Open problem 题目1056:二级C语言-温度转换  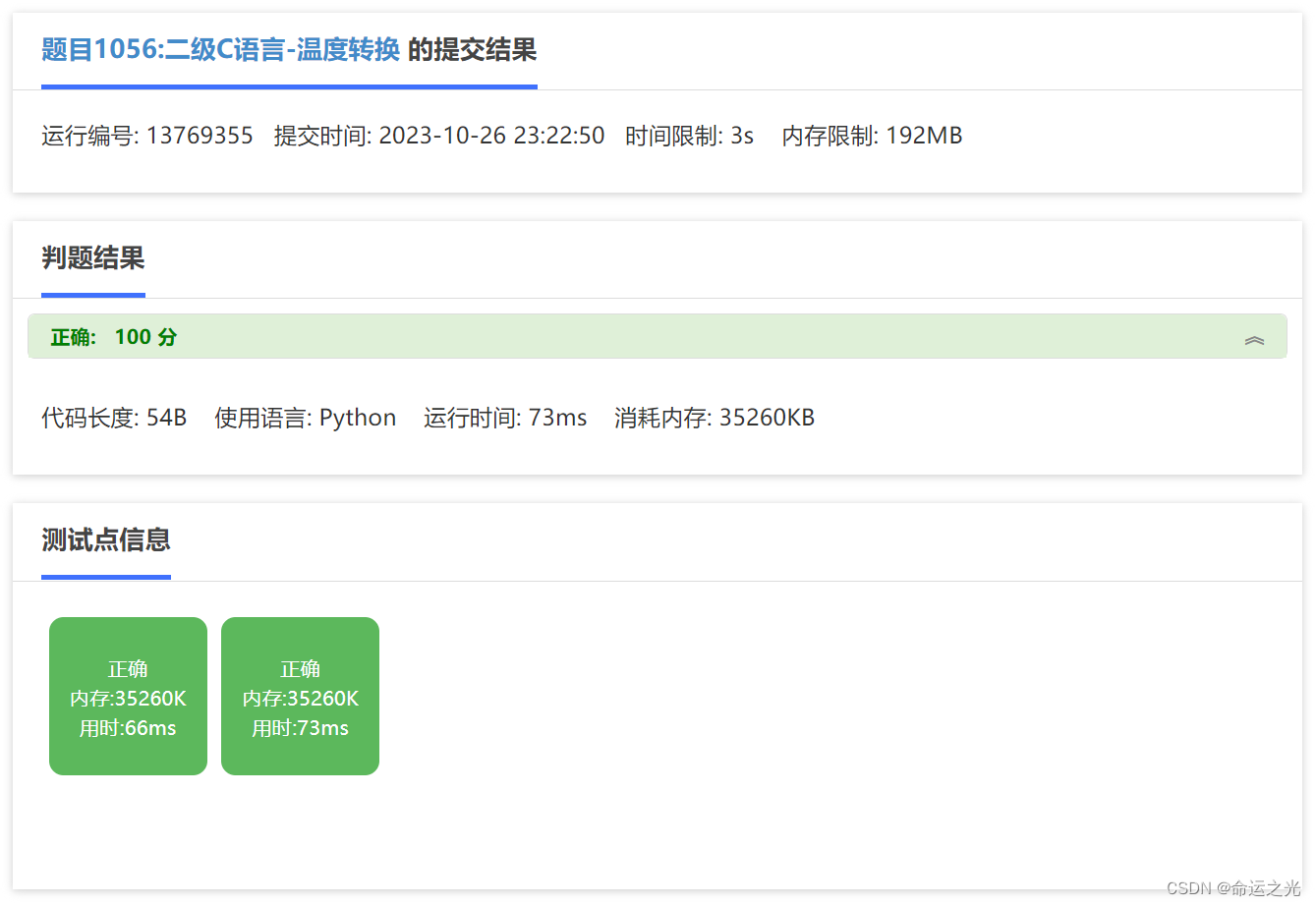point(220,49)
